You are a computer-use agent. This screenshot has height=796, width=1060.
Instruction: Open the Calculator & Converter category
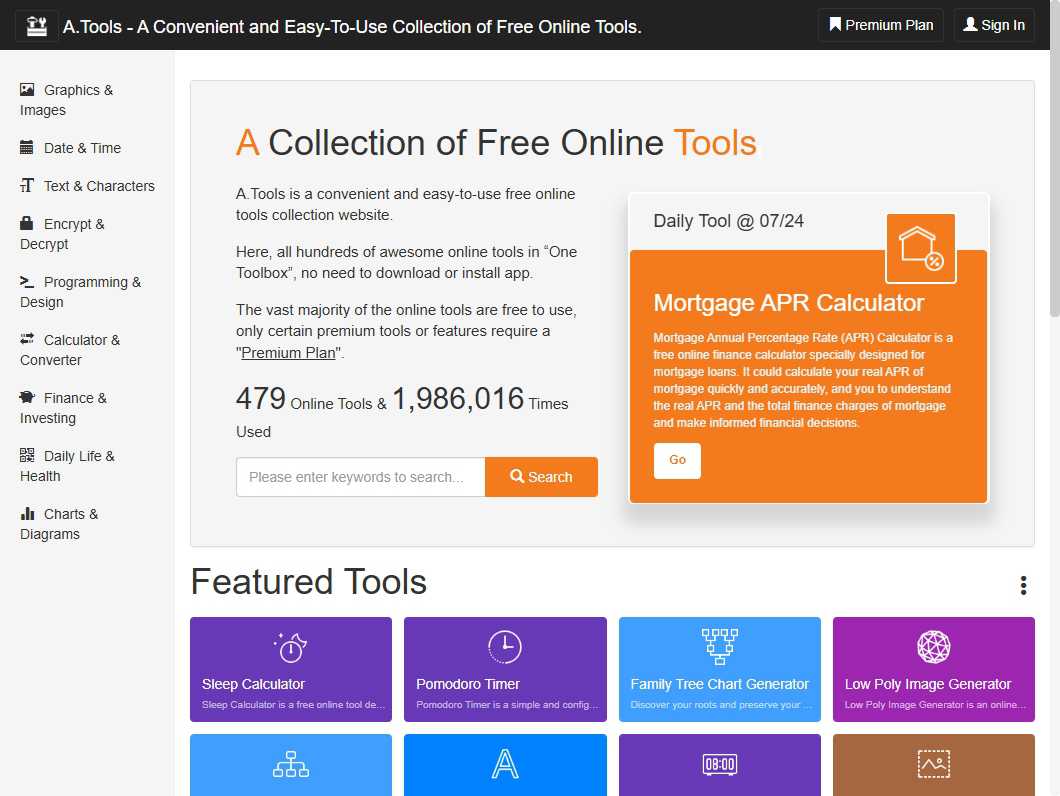pyautogui.click(x=70, y=350)
